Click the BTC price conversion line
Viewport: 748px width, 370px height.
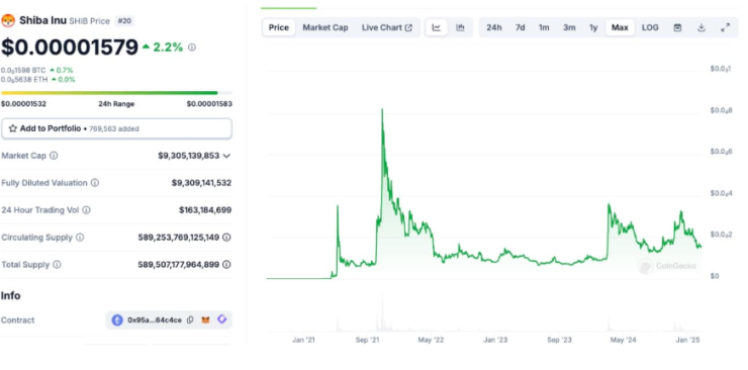[x=37, y=70]
